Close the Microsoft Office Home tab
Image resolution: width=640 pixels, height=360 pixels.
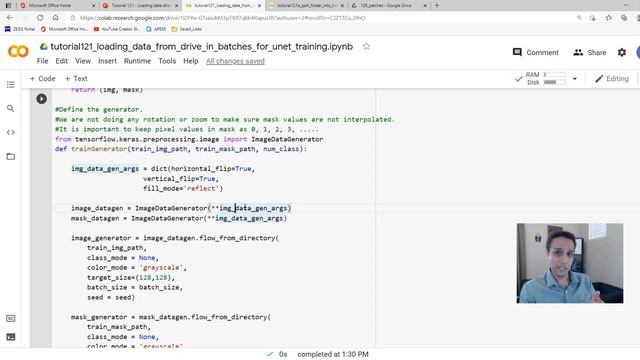click(93, 6)
